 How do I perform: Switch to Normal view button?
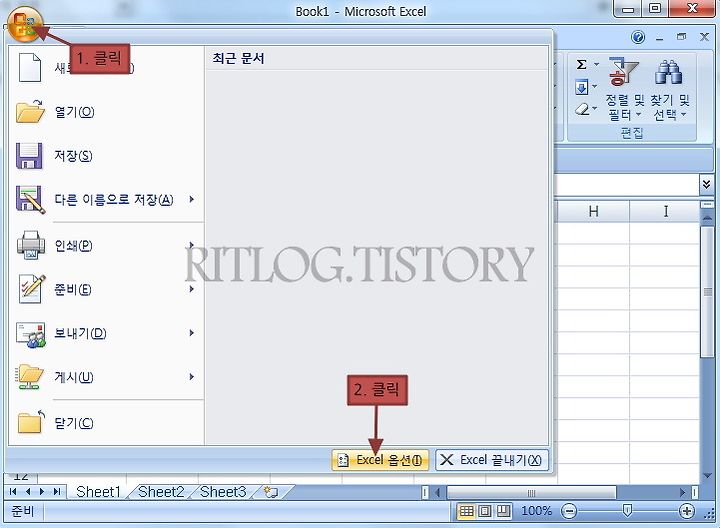pyautogui.click(x=467, y=511)
